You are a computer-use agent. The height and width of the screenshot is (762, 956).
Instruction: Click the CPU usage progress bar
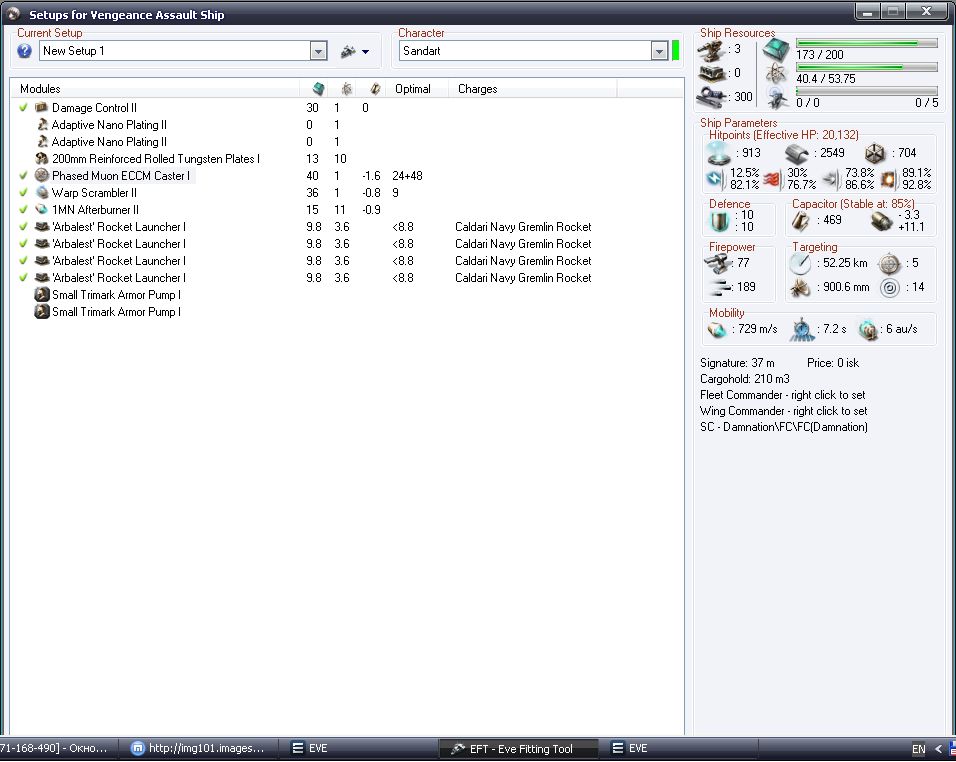coord(866,43)
